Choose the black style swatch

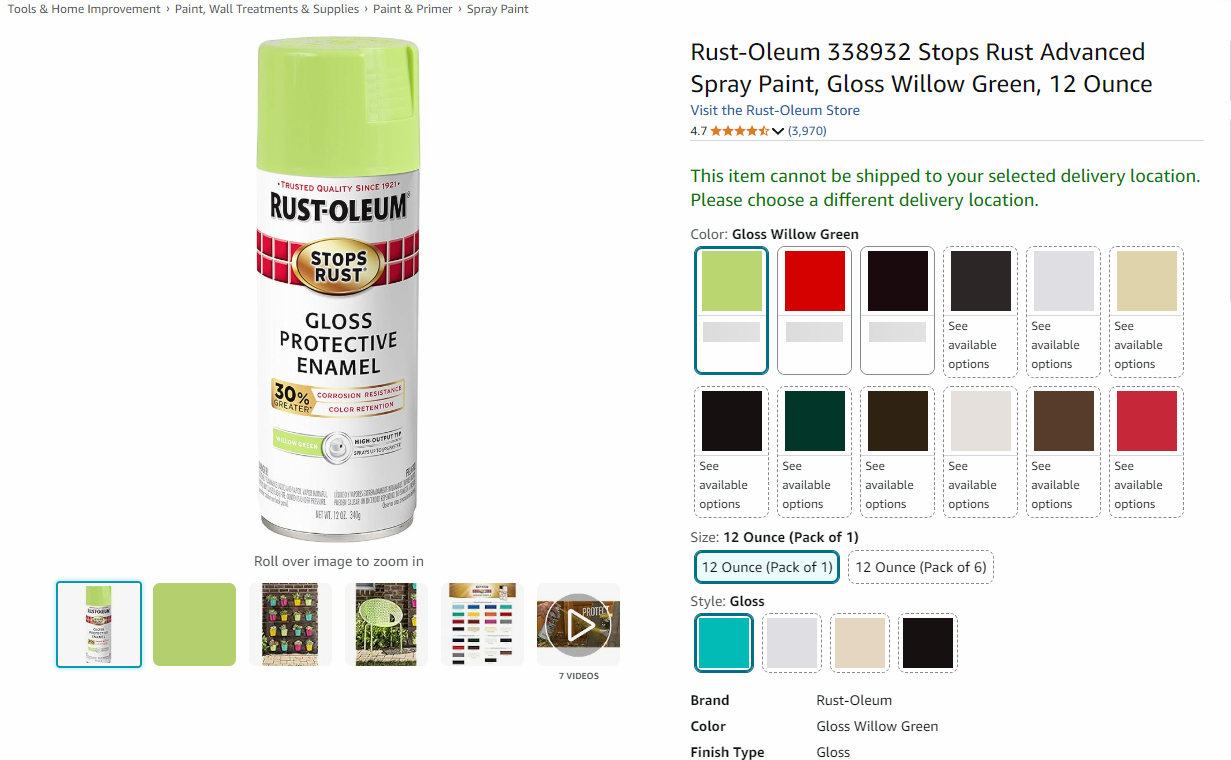(x=928, y=643)
